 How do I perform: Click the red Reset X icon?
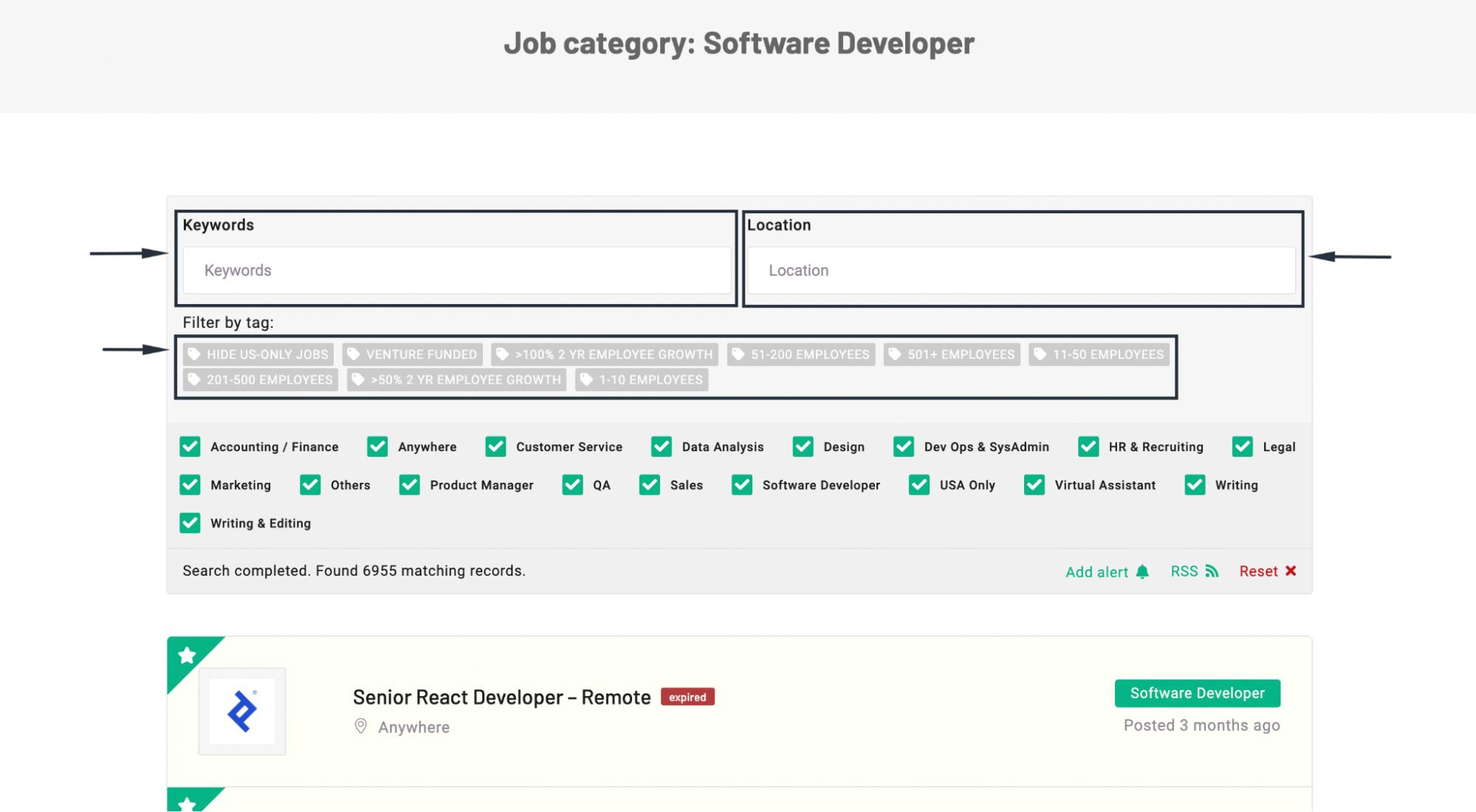pyautogui.click(x=1291, y=571)
